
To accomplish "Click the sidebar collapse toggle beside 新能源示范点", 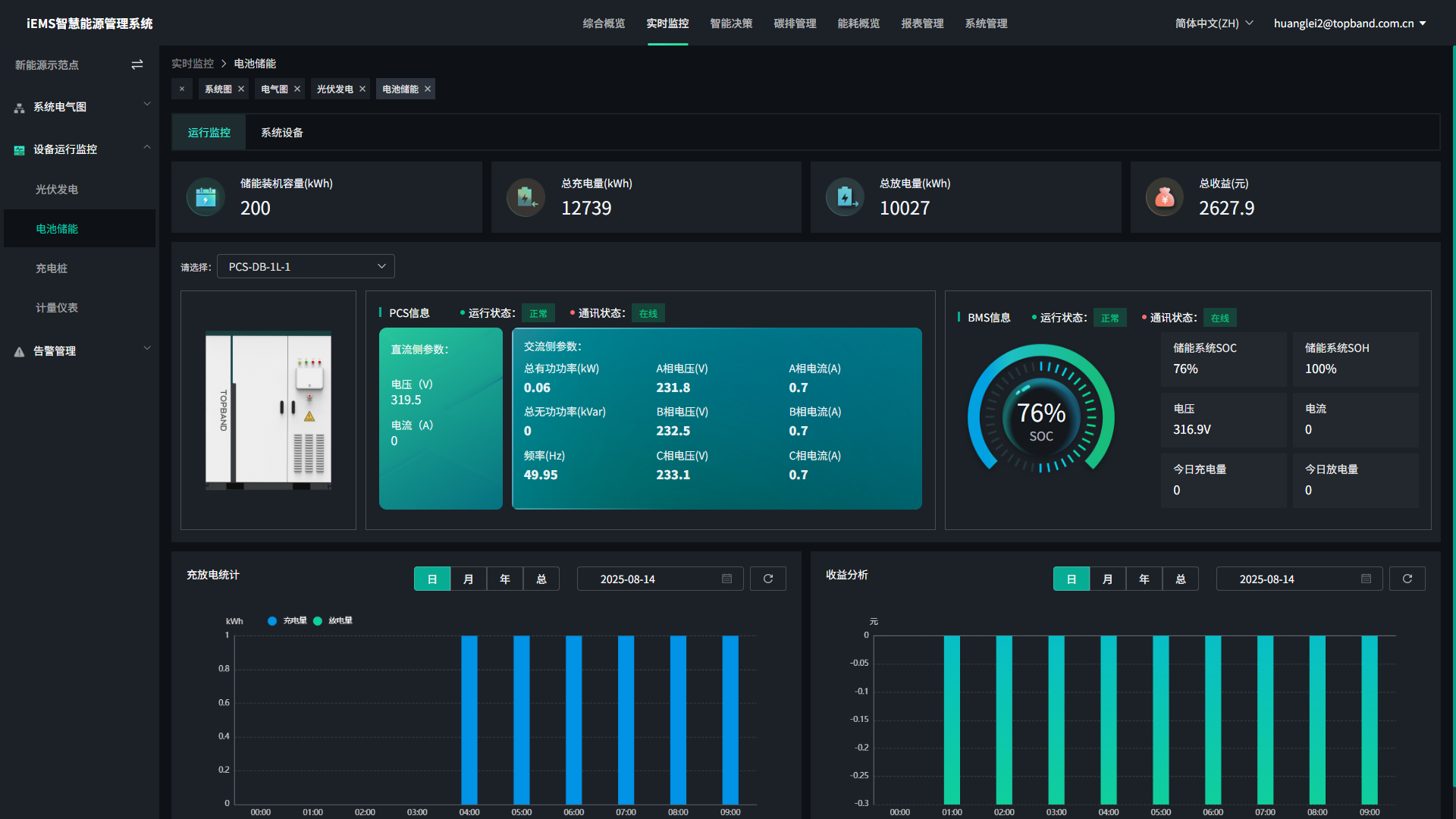I will tap(137, 64).
